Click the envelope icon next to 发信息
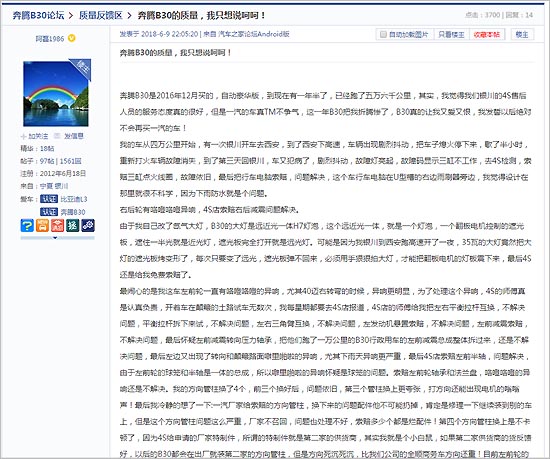Image resolution: width=550 pixels, height=459 pixels. (57, 136)
